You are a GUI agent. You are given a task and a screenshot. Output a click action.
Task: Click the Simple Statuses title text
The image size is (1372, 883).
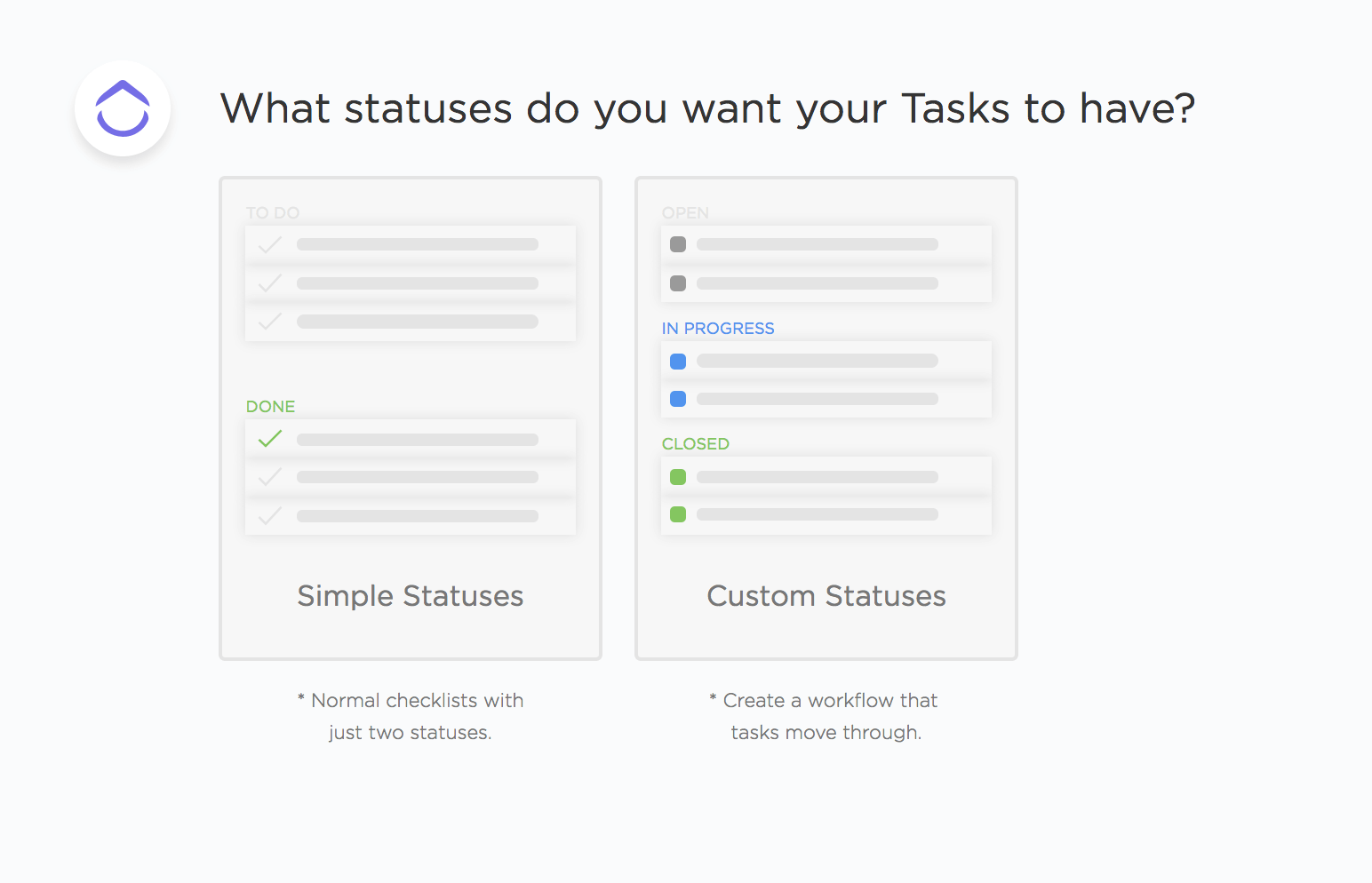point(411,596)
